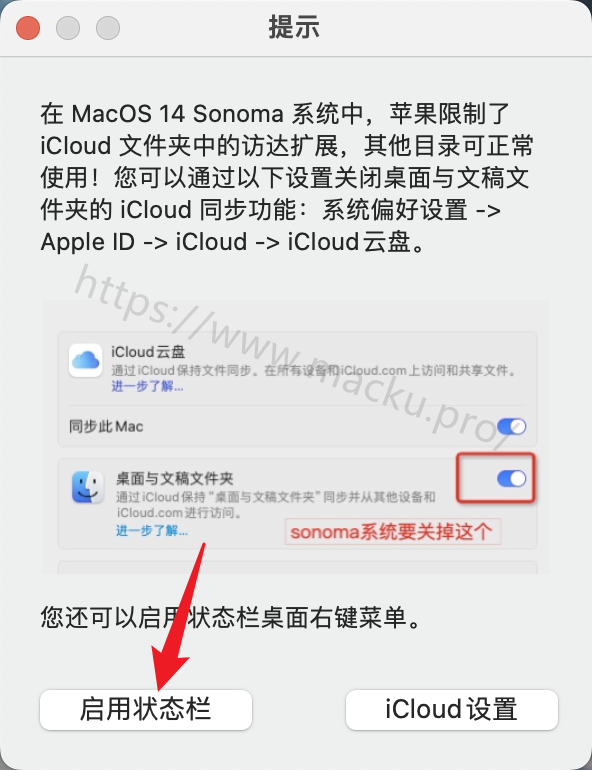Click the 您还可以启用状态栏桌面右键菜单 sentence
This screenshot has height=770, width=592.
tap(231, 618)
